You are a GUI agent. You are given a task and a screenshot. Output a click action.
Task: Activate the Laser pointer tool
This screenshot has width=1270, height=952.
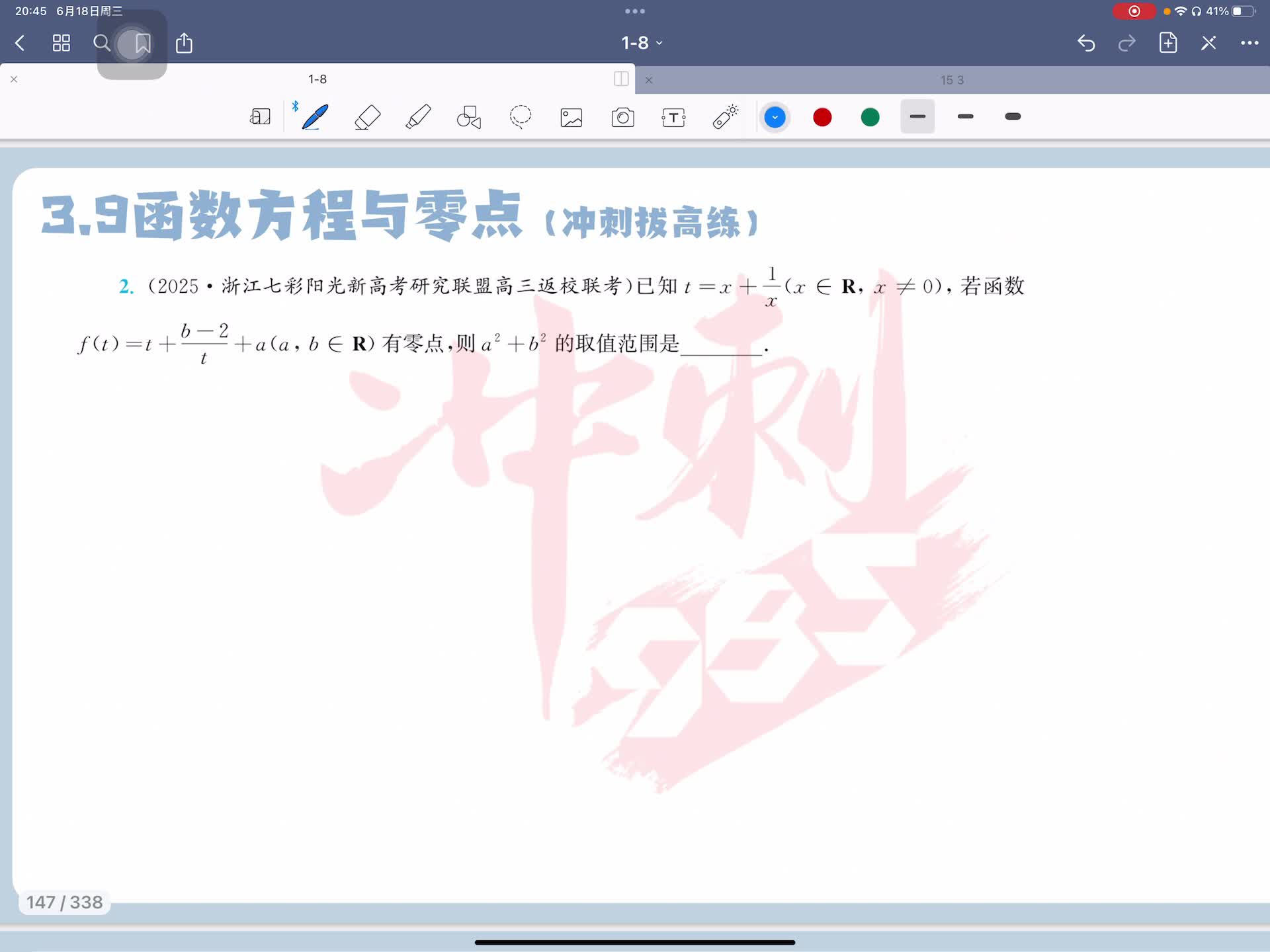pos(725,117)
